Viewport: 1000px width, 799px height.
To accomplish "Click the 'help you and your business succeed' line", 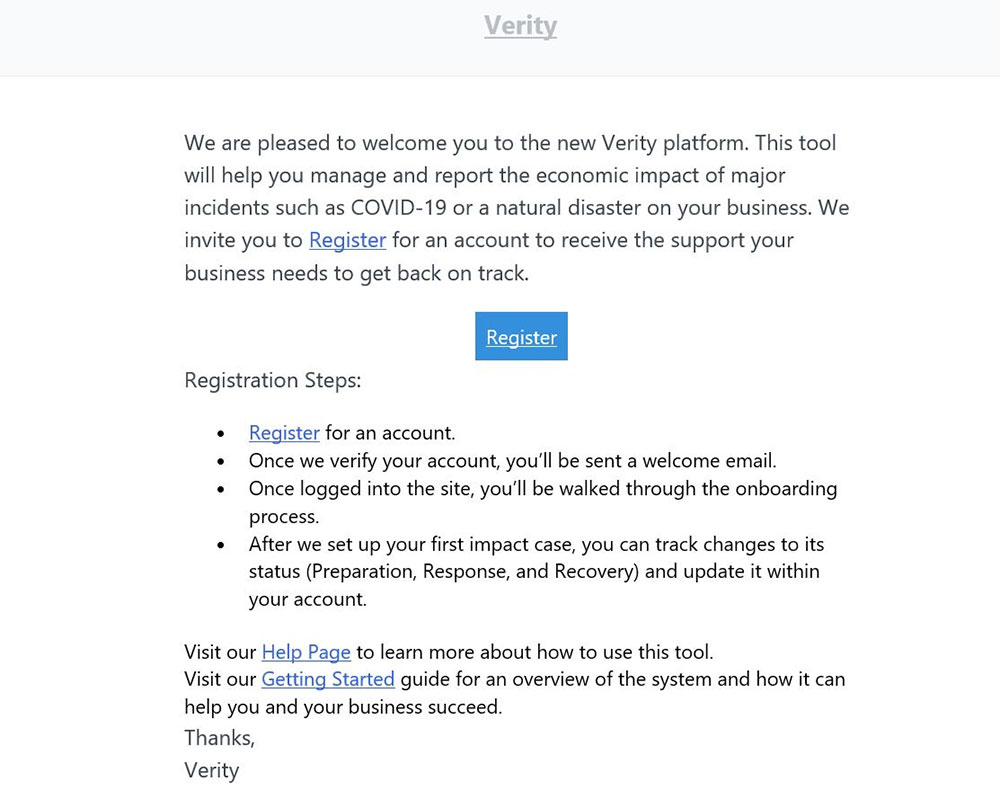I will click(343, 706).
